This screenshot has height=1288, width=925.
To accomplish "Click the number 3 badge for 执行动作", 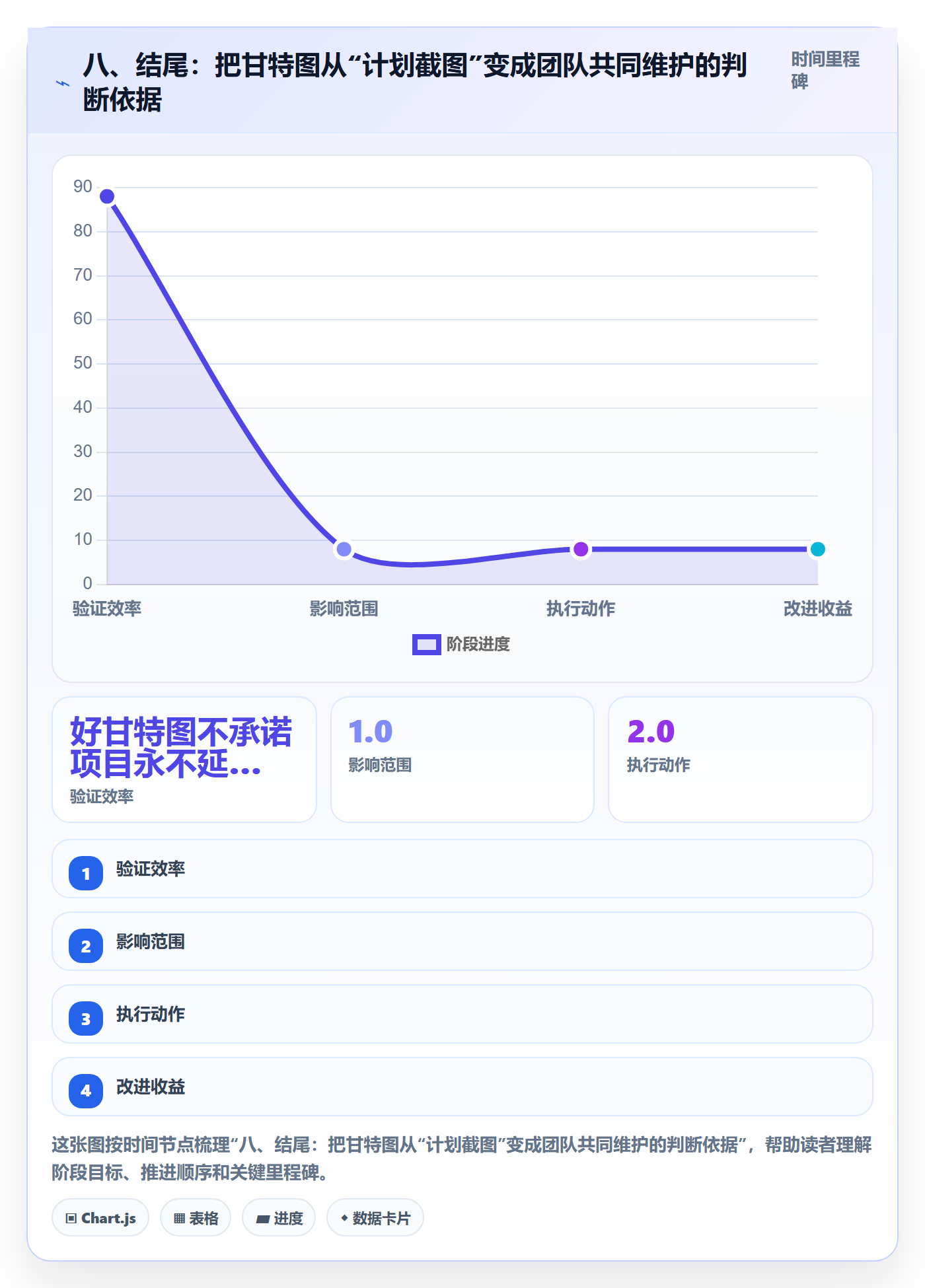I will (86, 1019).
